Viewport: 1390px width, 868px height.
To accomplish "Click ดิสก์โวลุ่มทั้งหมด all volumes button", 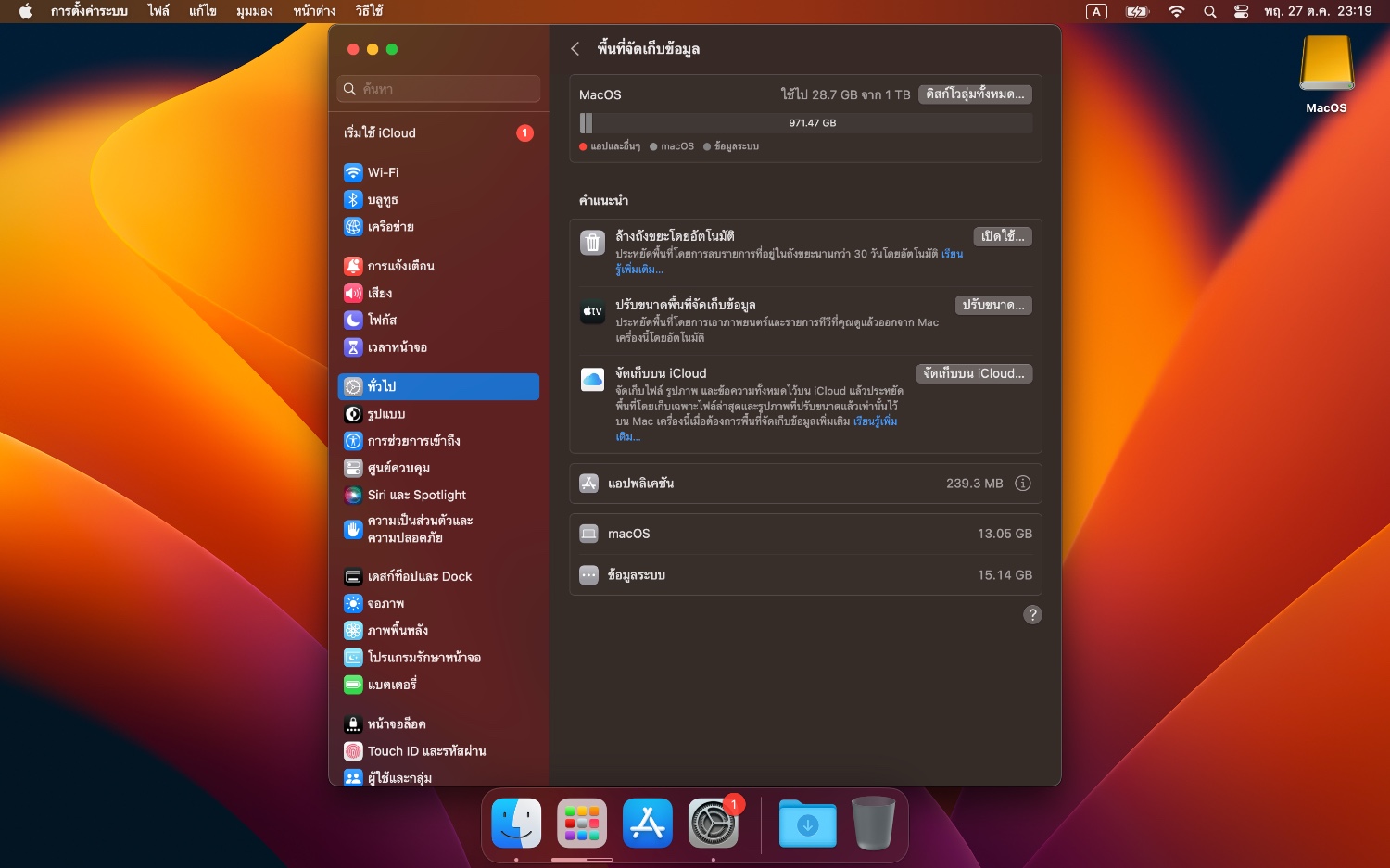I will tap(975, 94).
